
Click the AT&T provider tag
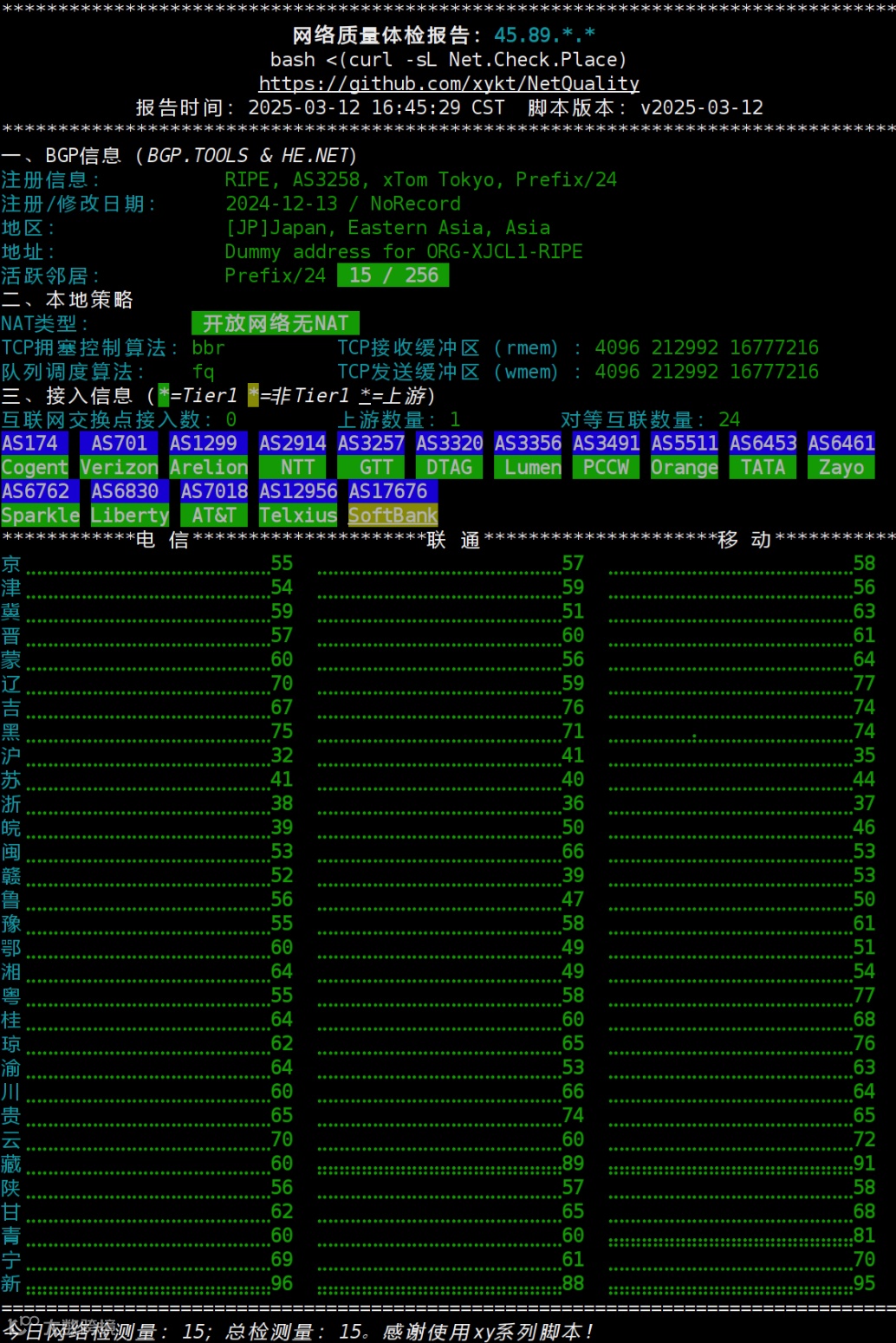[x=214, y=516]
